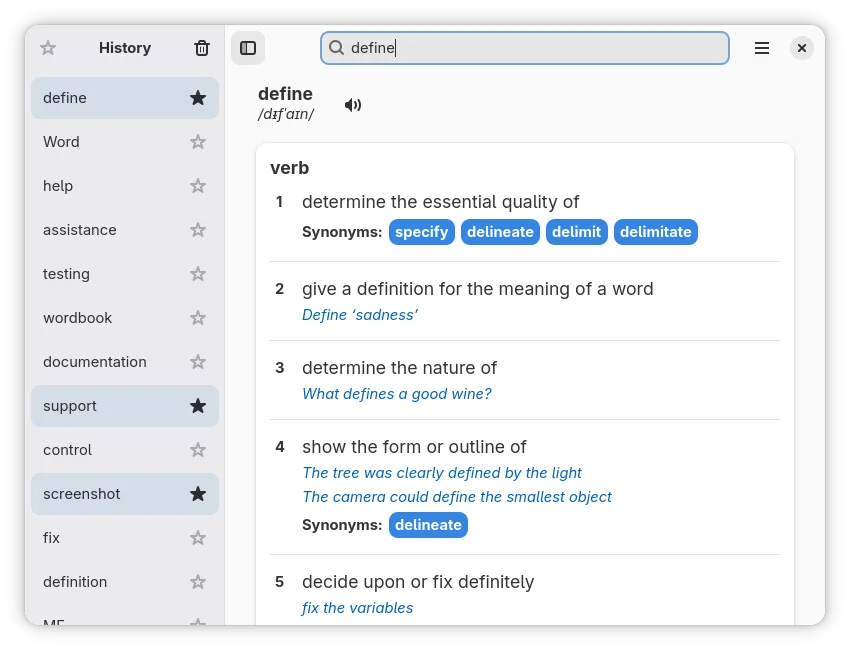The width and height of the screenshot is (850, 650).
Task: Click the search magnifier icon
Action: [336, 48]
